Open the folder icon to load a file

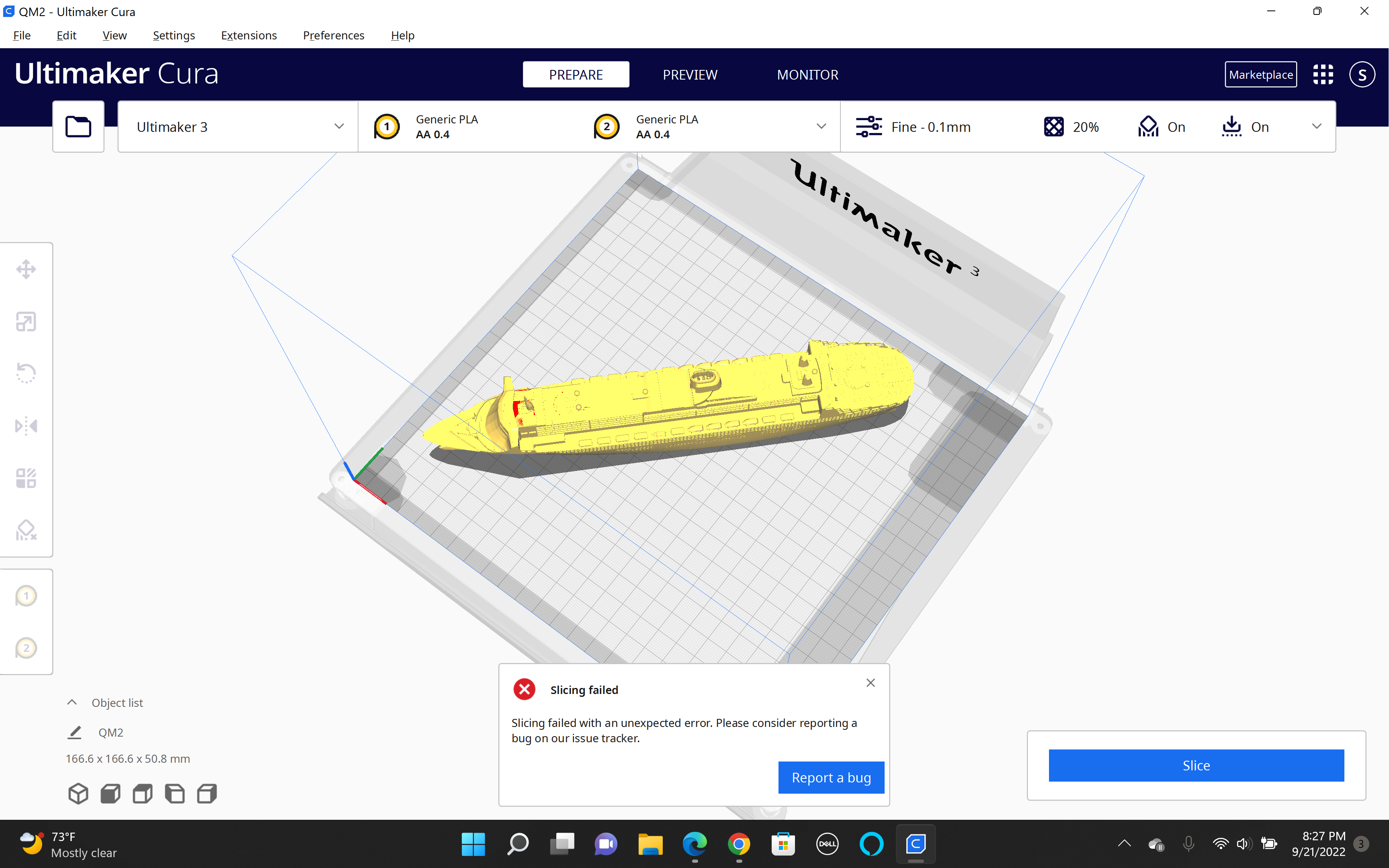click(78, 126)
